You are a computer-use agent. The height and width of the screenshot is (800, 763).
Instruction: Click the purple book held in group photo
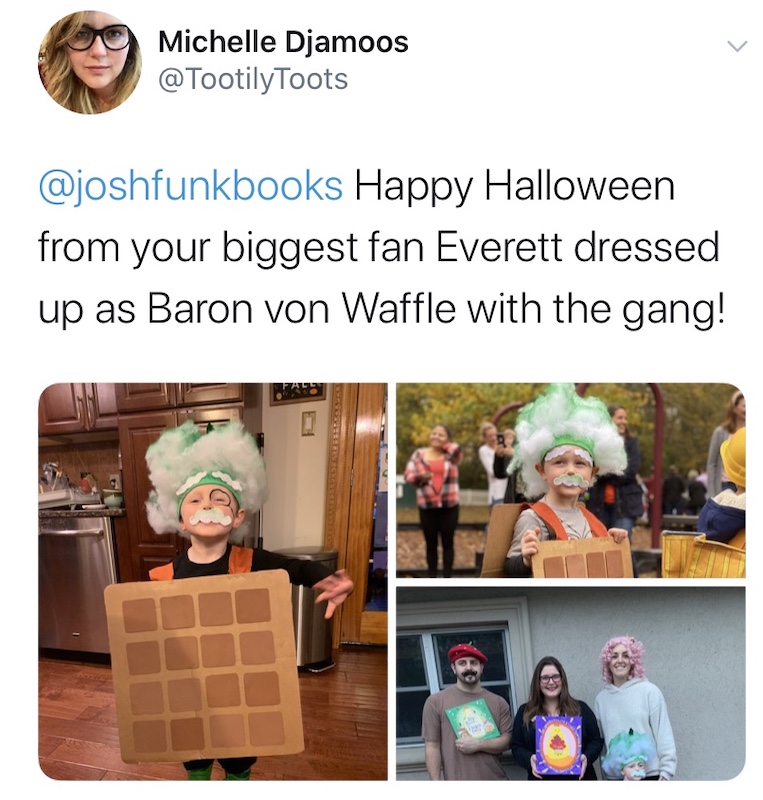coord(558,744)
